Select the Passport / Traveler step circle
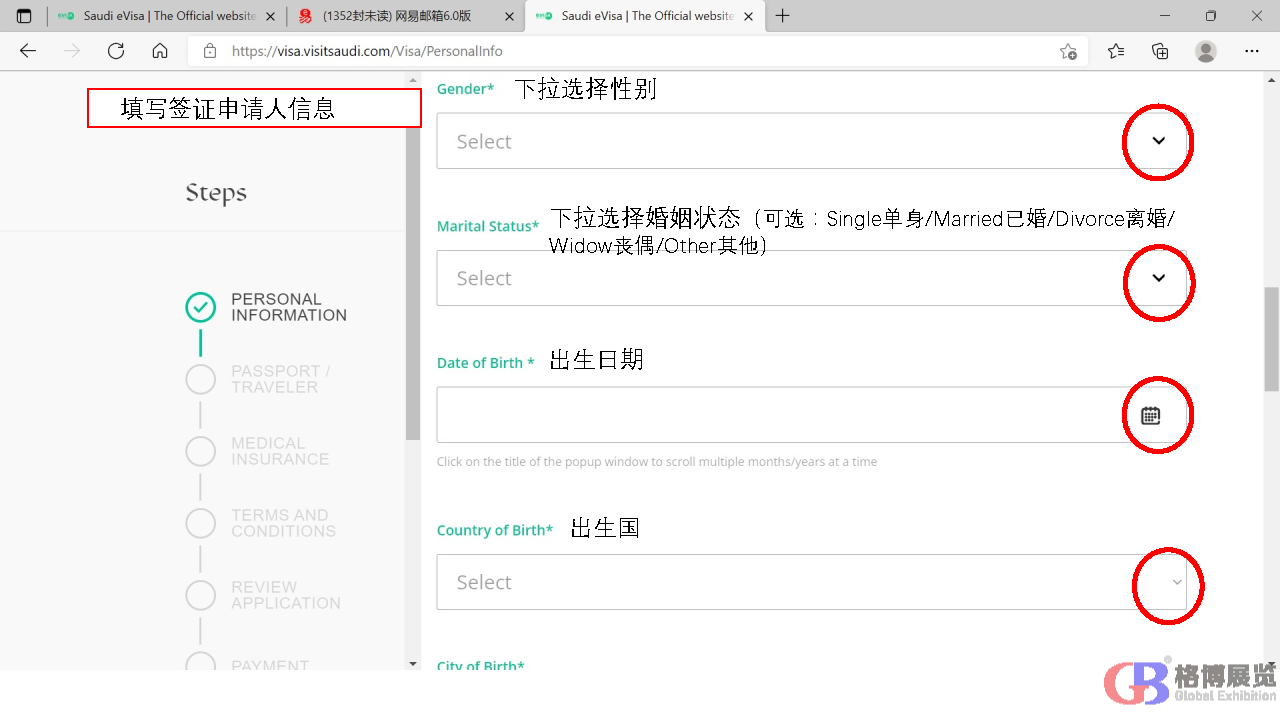Viewport: 1280px width, 720px height. 201,379
